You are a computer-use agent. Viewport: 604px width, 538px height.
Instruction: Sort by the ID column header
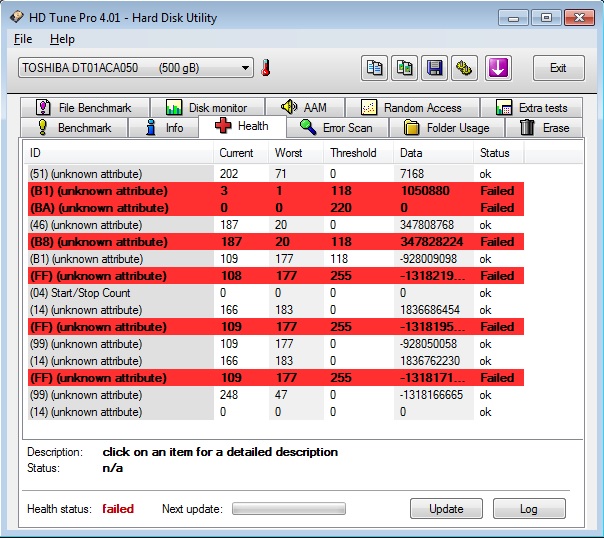(119, 153)
